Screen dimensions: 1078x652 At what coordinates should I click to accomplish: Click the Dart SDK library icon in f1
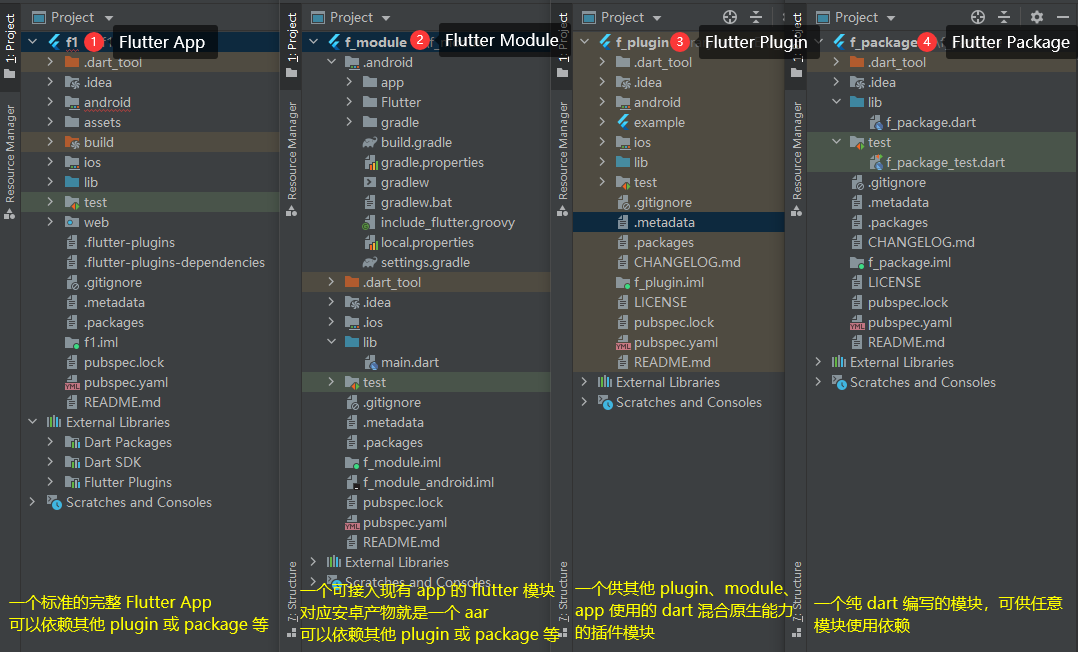coord(72,462)
